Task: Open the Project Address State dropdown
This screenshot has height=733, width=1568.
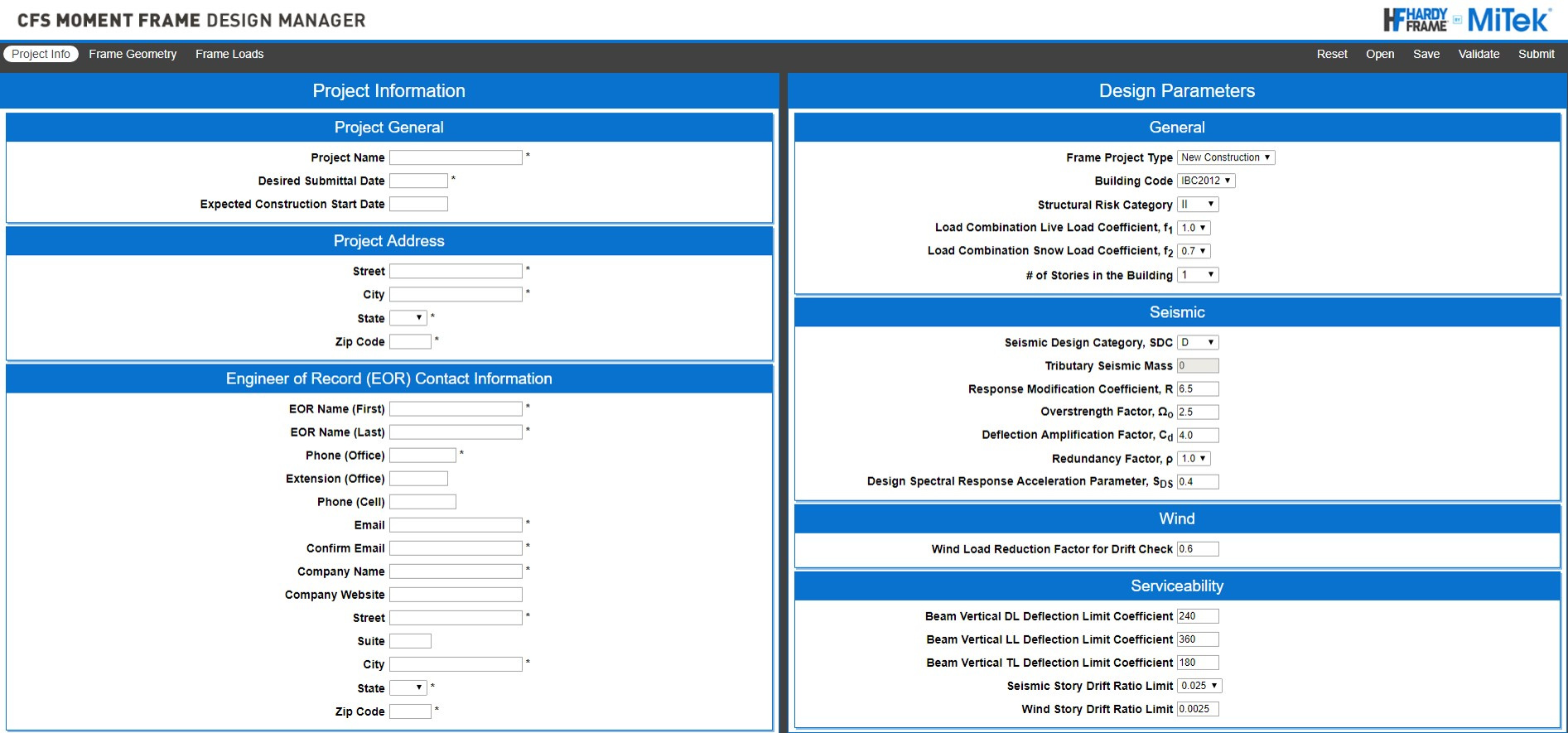Action: pyautogui.click(x=408, y=318)
